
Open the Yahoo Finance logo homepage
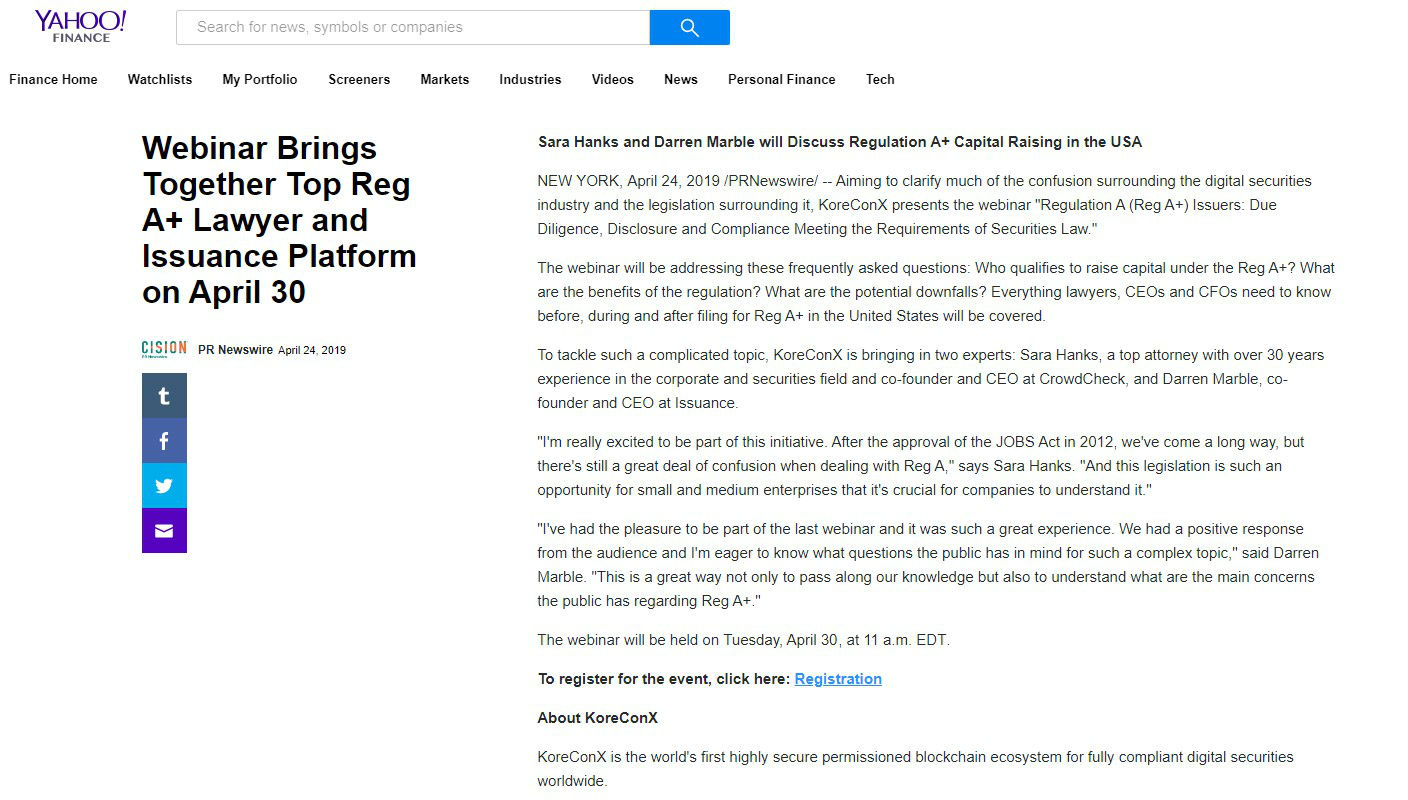[80, 26]
